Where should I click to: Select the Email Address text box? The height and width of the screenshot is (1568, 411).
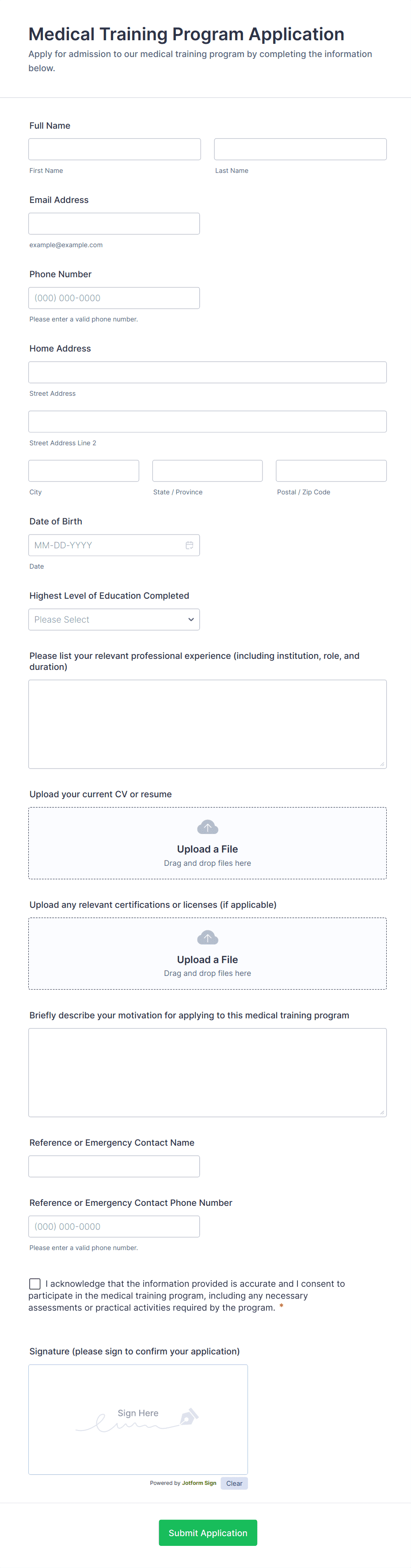[x=114, y=223]
